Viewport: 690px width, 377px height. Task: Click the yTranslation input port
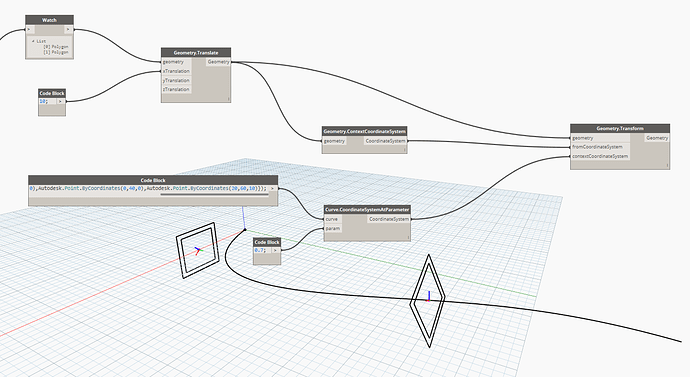coord(176,81)
